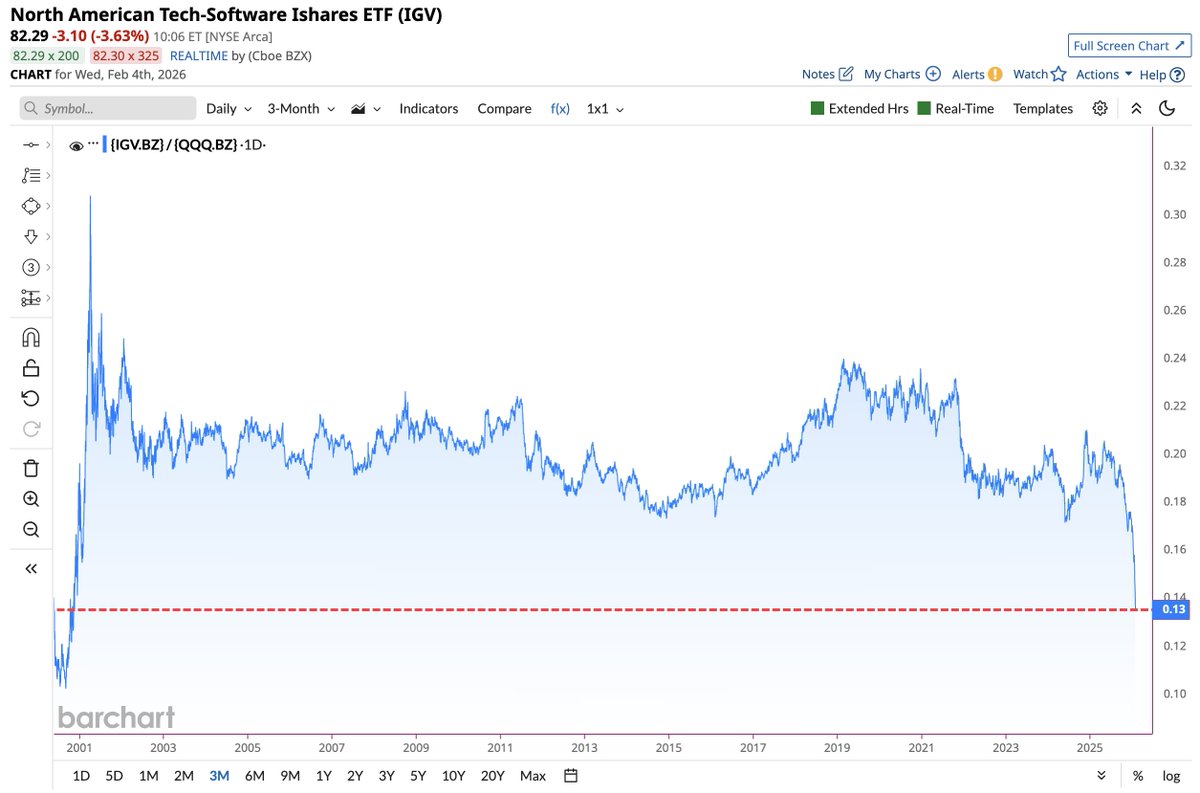Select the crosshair line drawing tool
The image size is (1200, 793).
tap(30, 145)
